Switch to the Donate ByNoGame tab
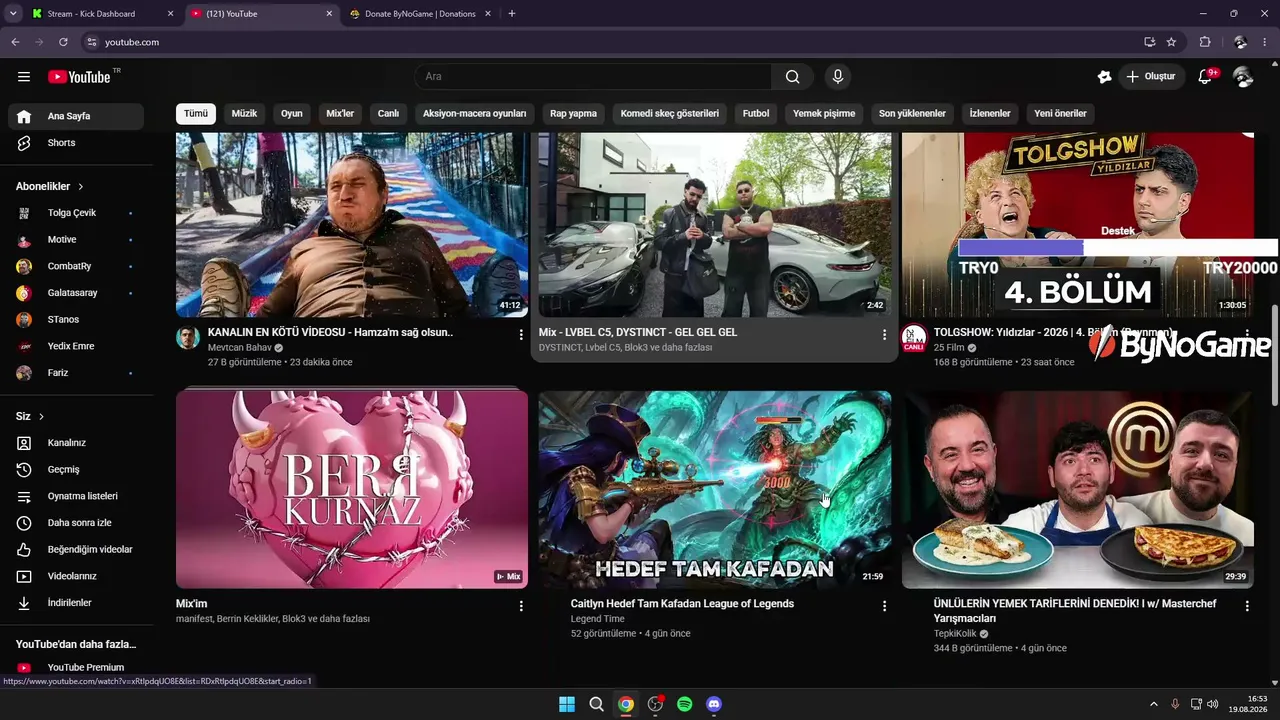Screen dimensions: 1280x720 (420, 14)
